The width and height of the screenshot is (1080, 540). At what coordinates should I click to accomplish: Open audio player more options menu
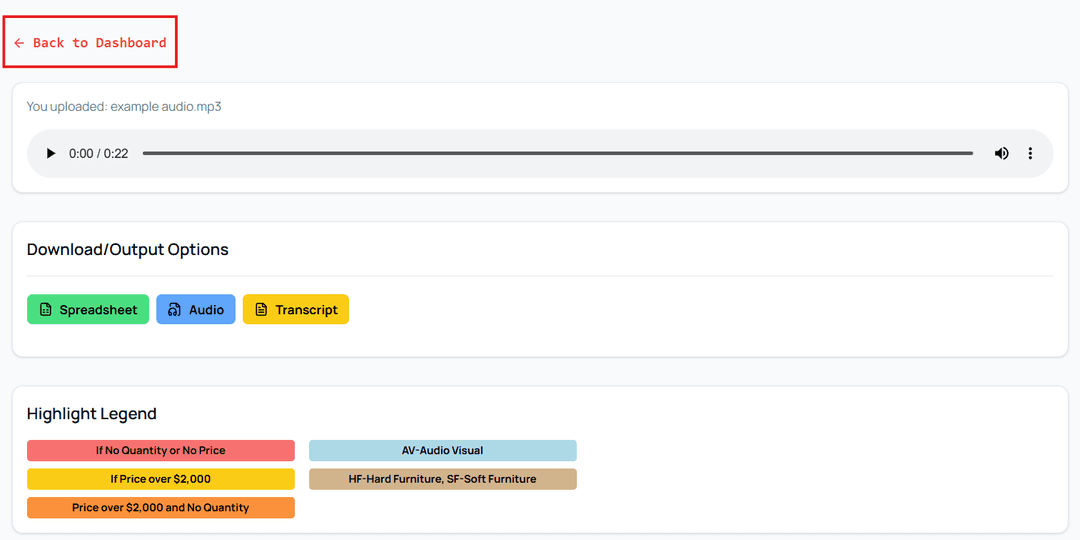click(x=1030, y=154)
